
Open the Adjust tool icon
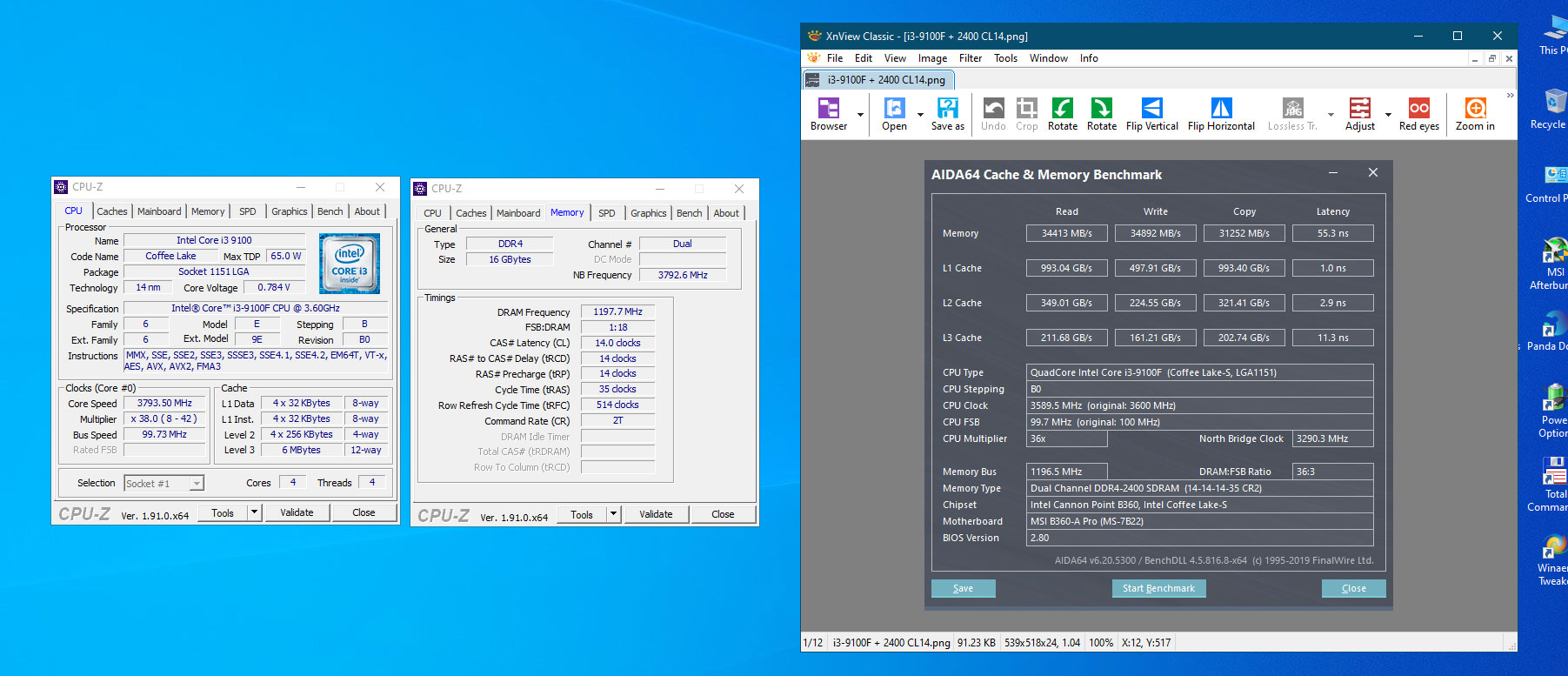[x=1359, y=114]
